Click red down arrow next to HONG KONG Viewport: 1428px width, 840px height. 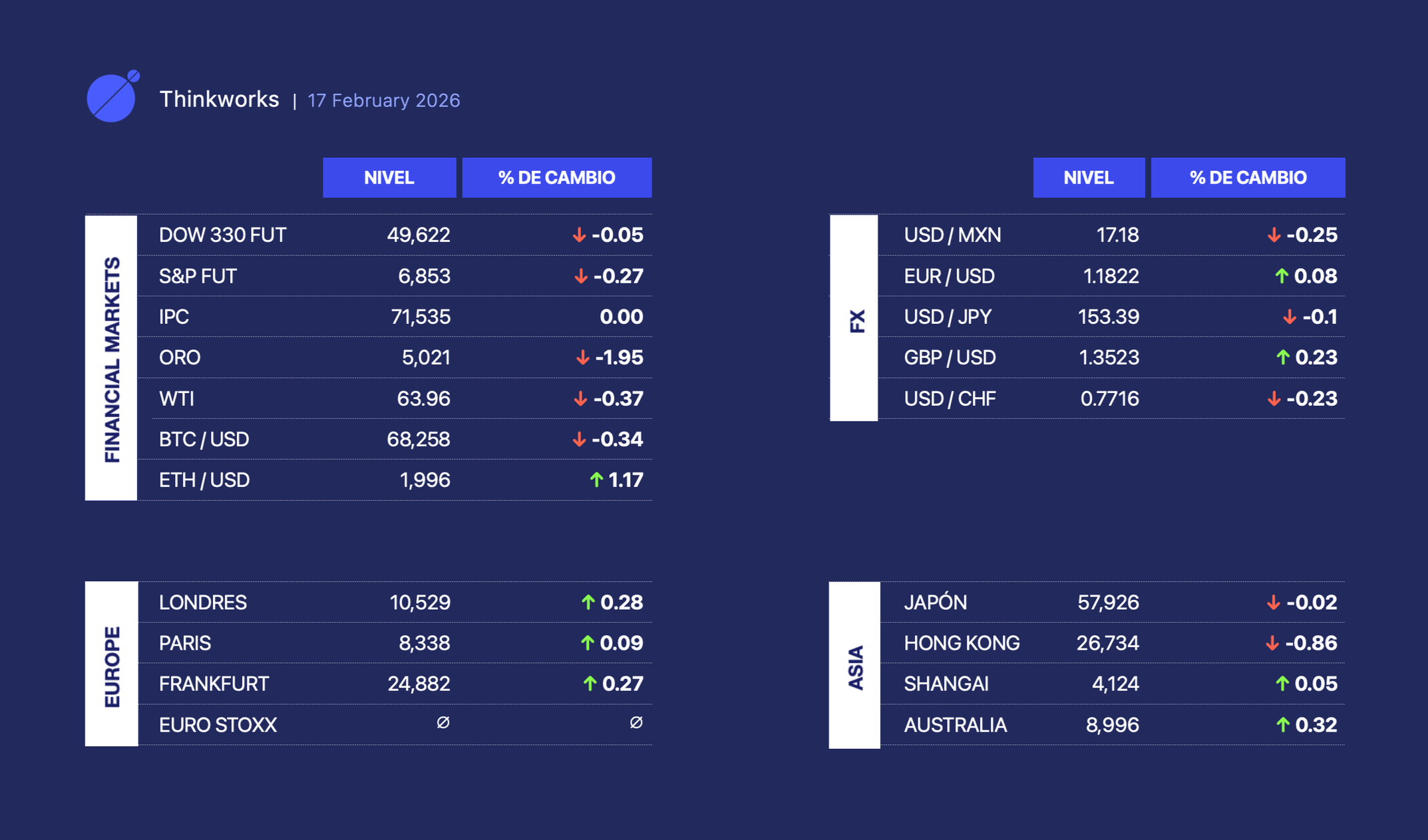(x=1272, y=643)
